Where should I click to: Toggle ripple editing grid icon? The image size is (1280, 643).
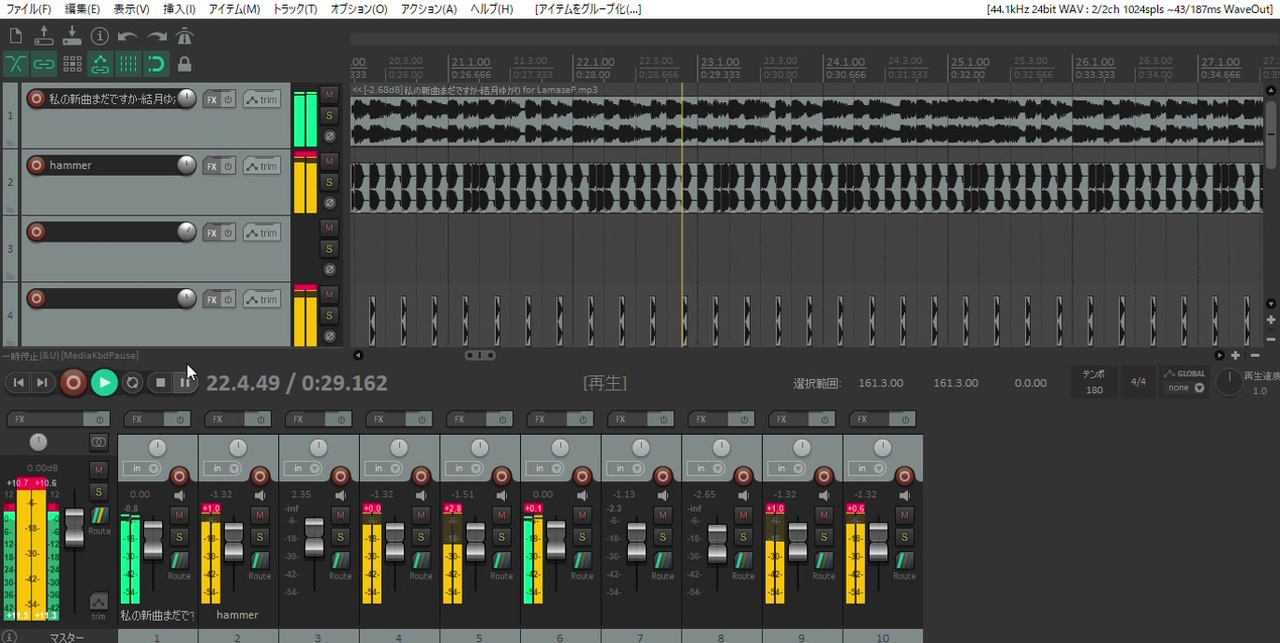pyautogui.click(x=72, y=64)
